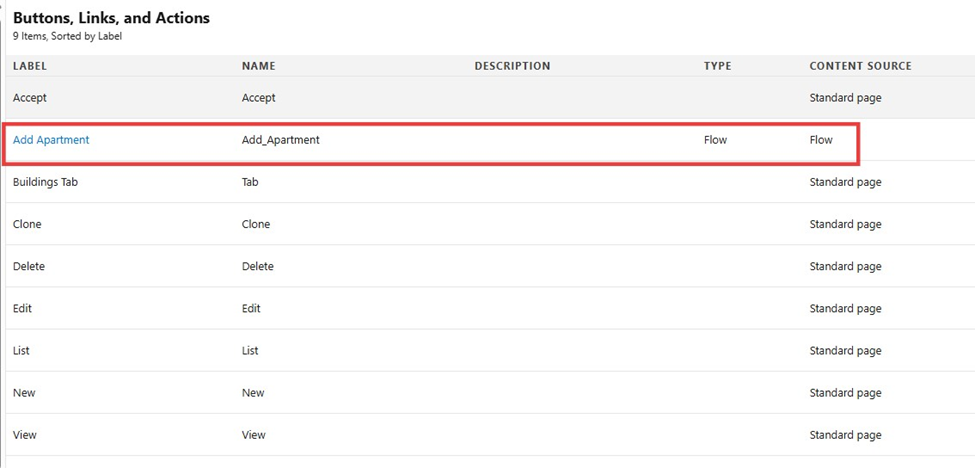Click Standard page in the Accept row

coord(845,98)
